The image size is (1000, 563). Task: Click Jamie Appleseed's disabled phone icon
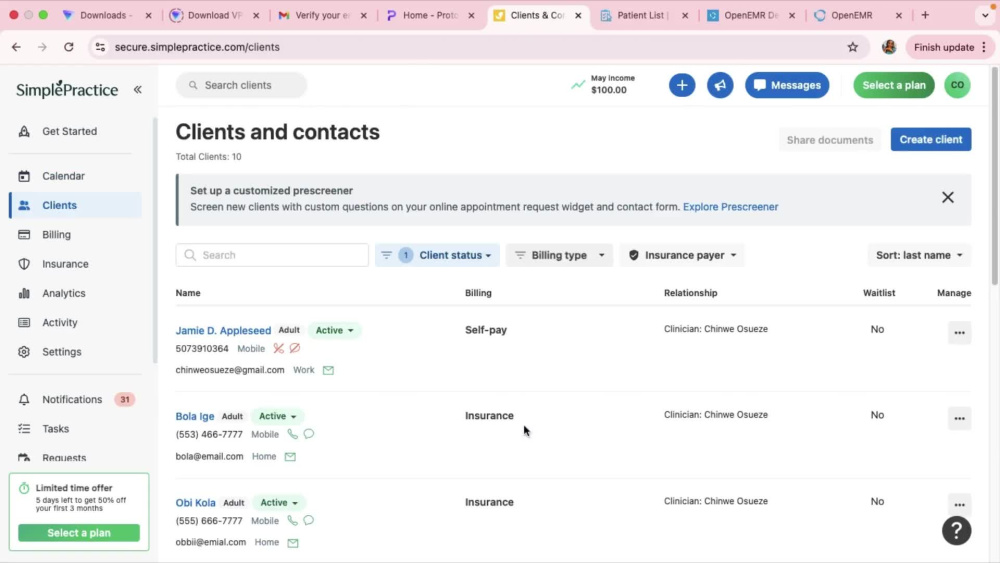(279, 348)
